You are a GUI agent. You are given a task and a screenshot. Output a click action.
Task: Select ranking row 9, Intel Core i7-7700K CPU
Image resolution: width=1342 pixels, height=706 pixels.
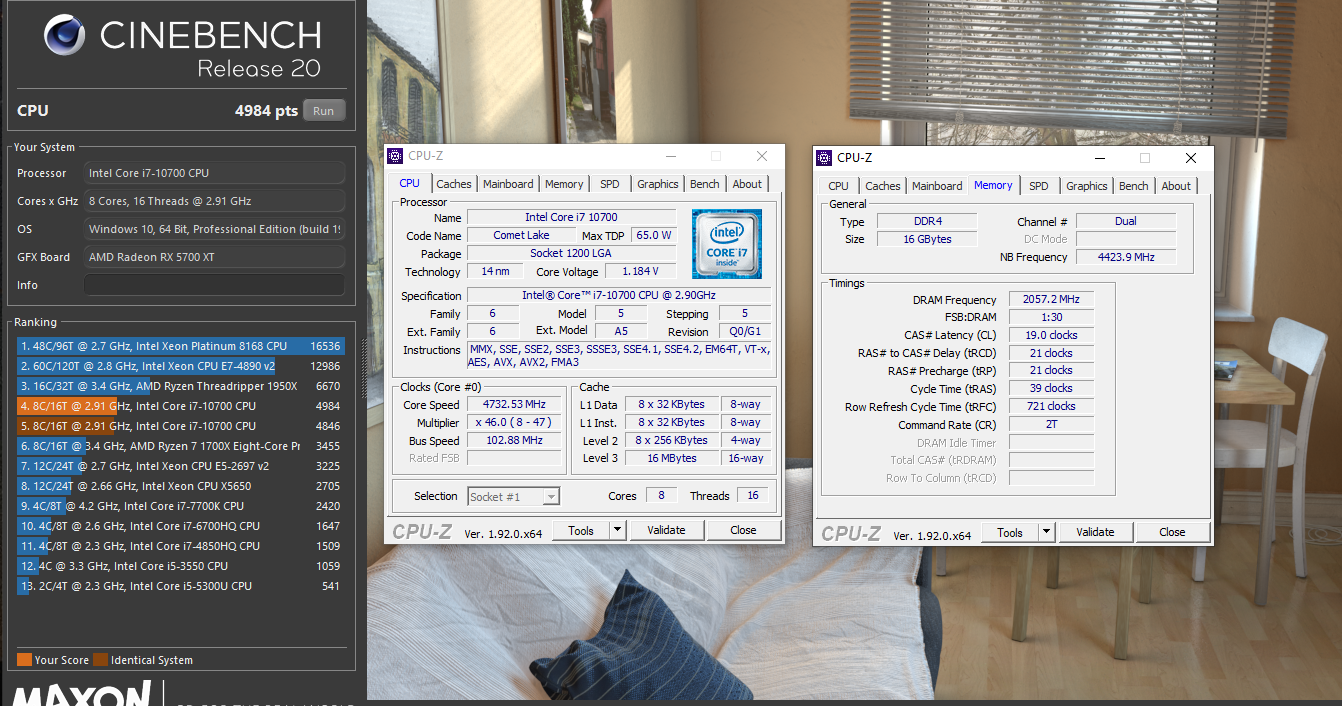point(181,506)
